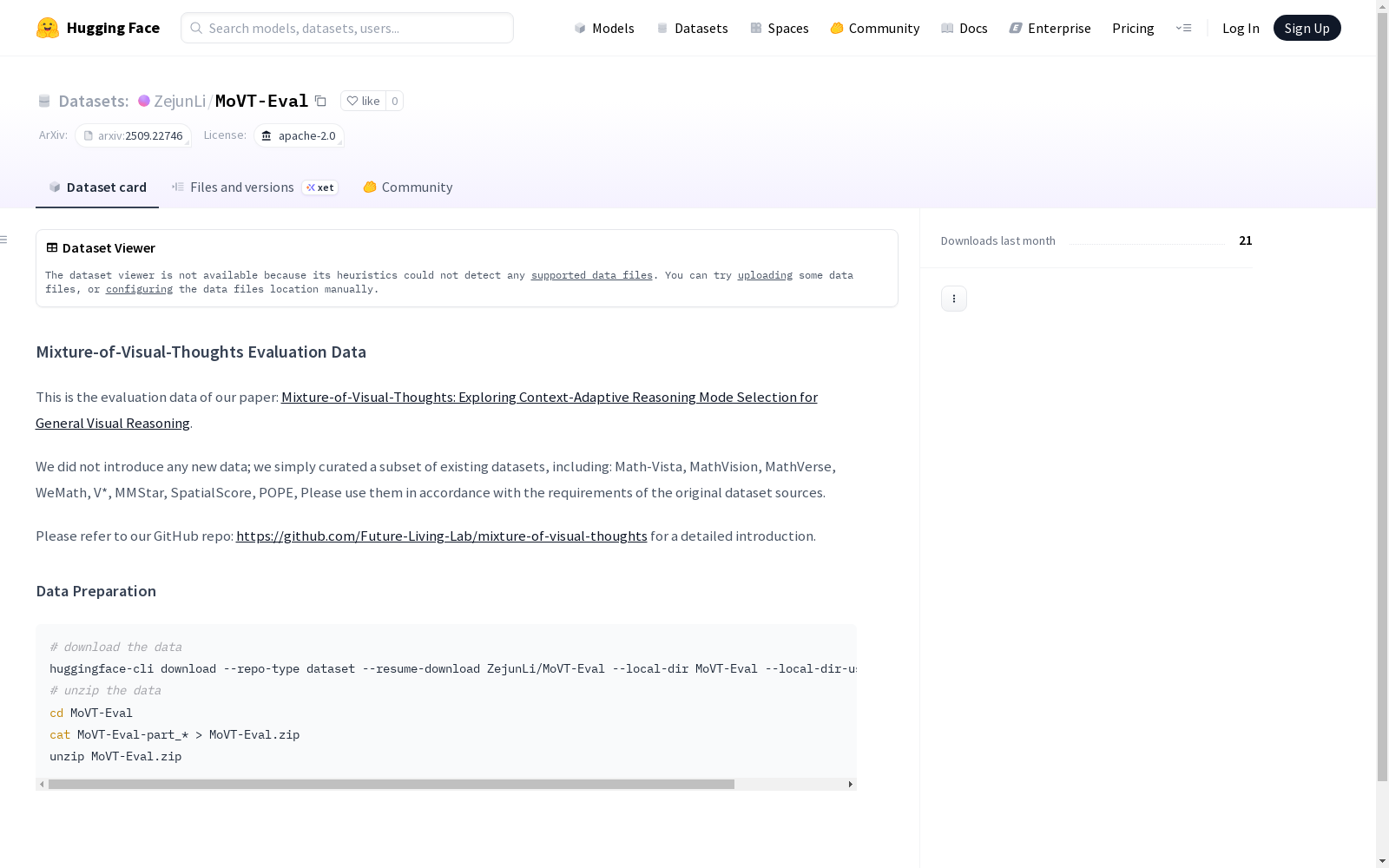Switch to Files and versions tab
Screen dimensions: 1389x868
coord(254,187)
